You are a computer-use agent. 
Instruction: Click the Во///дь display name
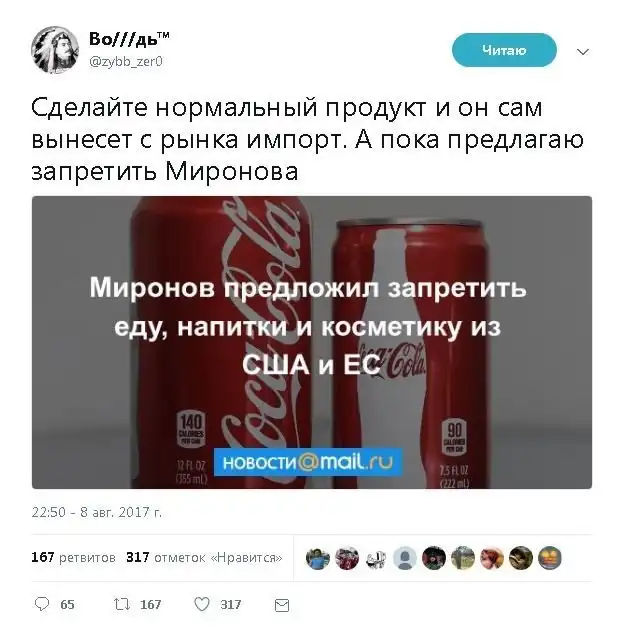pyautogui.click(x=129, y=39)
